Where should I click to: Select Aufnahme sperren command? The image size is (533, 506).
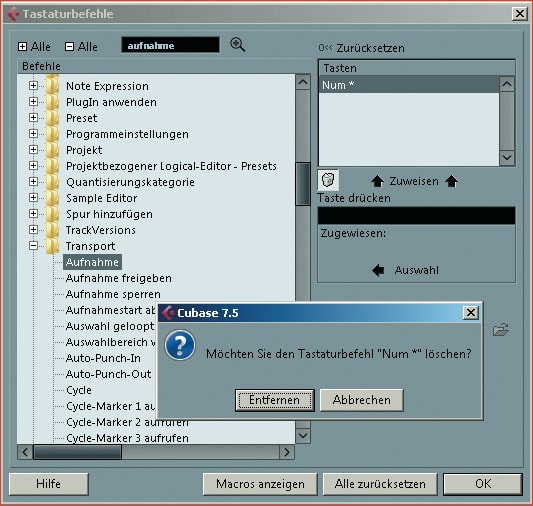coord(113,294)
